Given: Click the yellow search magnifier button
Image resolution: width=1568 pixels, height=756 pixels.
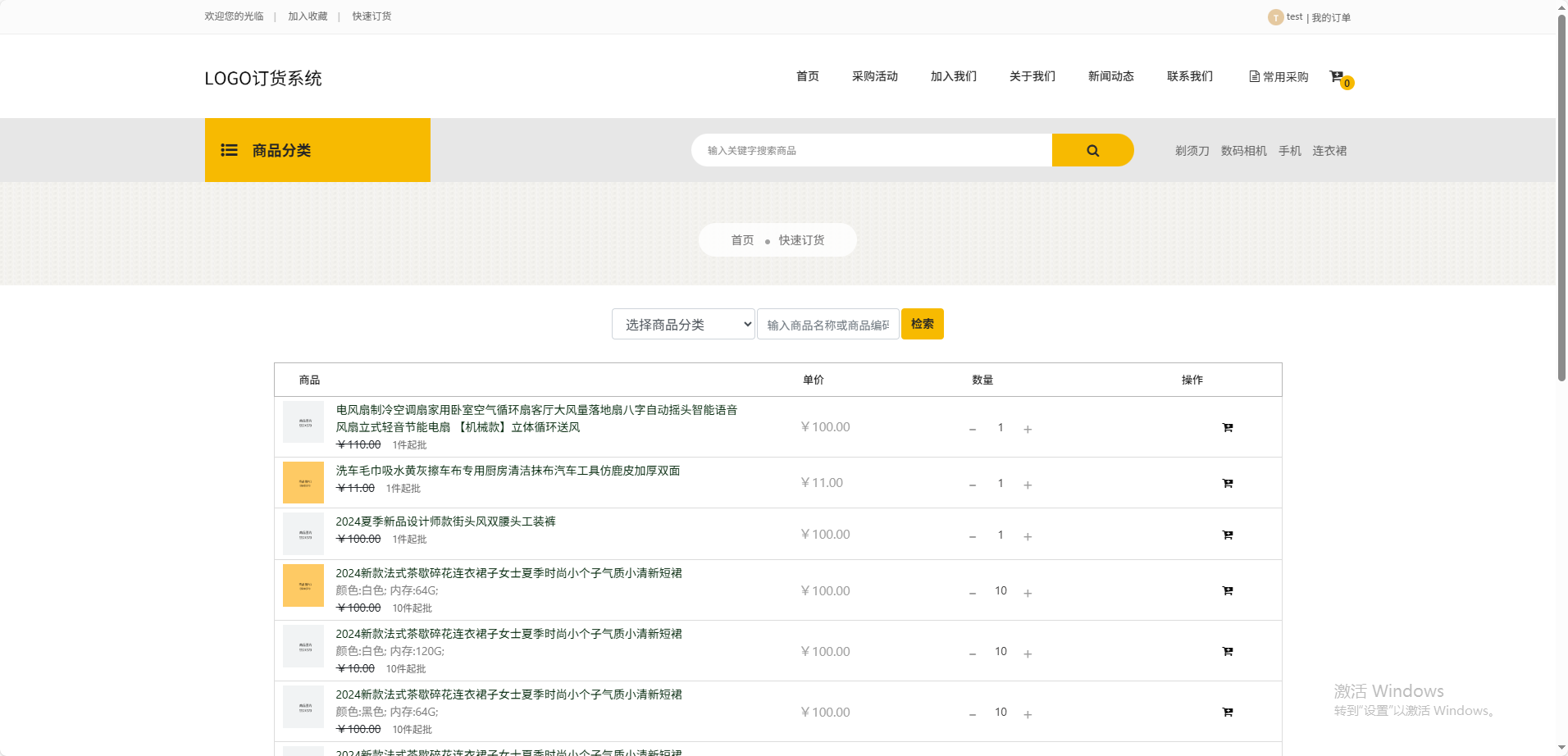Looking at the screenshot, I should coord(1092,150).
